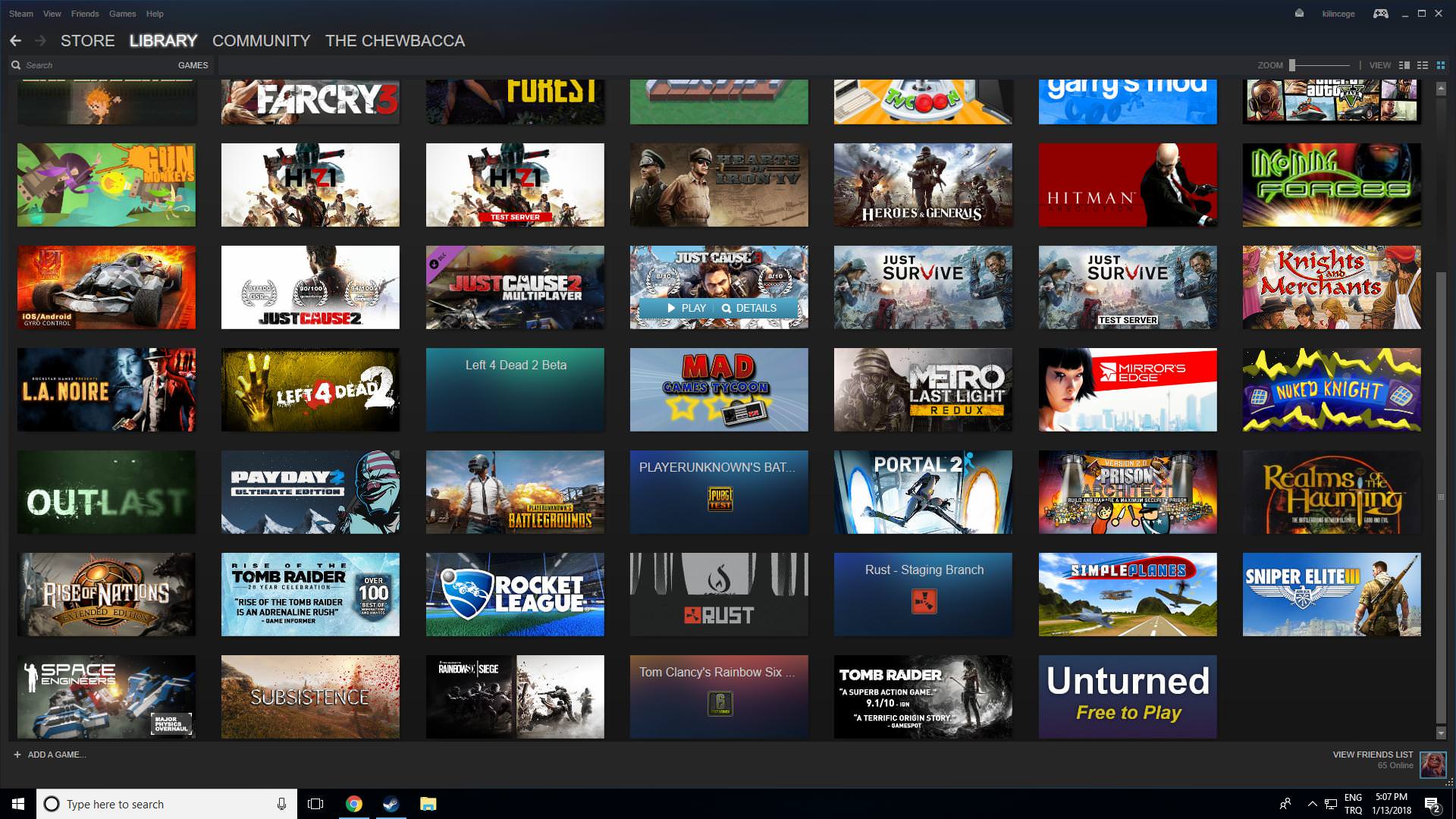Open THE CHEWBACCA profile tab
This screenshot has height=819, width=1456.
[395, 41]
